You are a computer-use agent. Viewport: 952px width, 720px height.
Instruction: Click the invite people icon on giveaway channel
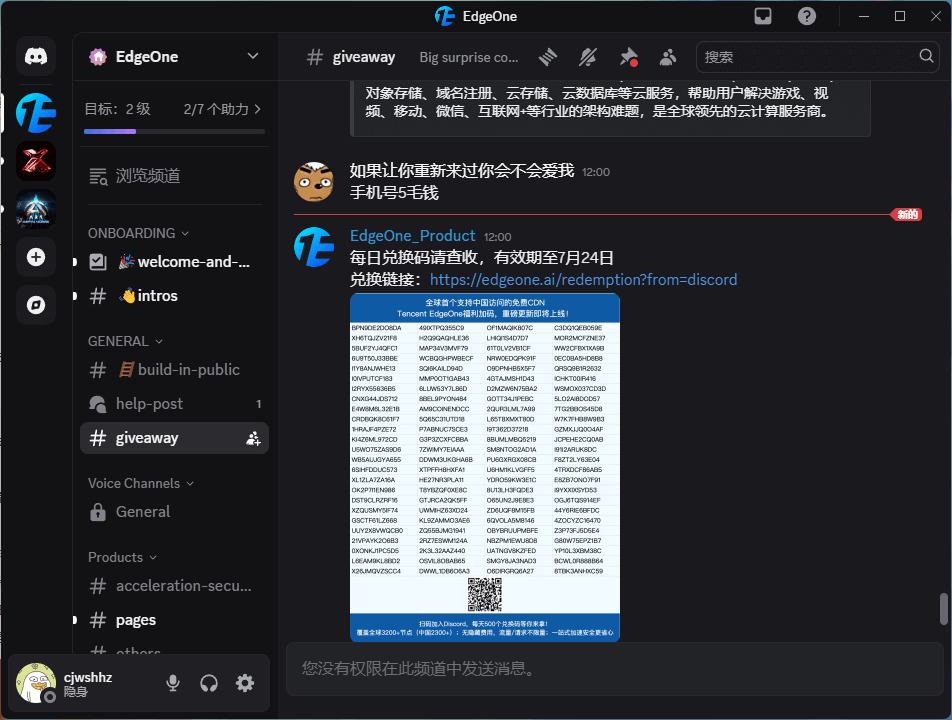point(253,438)
